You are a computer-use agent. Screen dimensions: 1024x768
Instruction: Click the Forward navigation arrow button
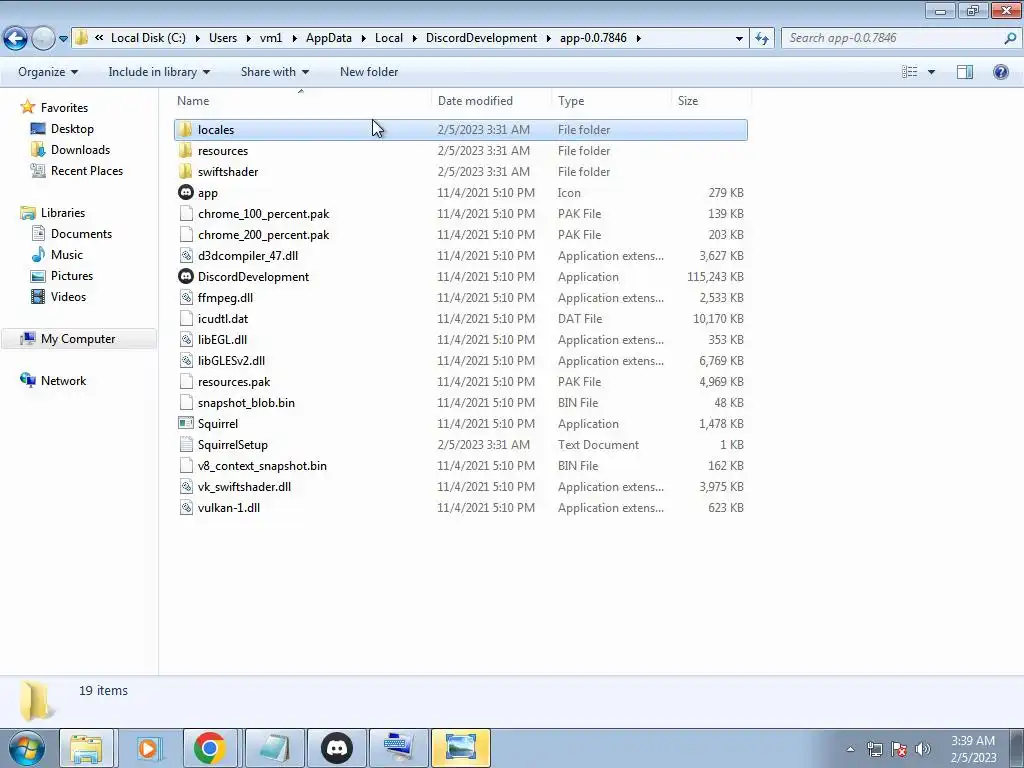[43, 38]
